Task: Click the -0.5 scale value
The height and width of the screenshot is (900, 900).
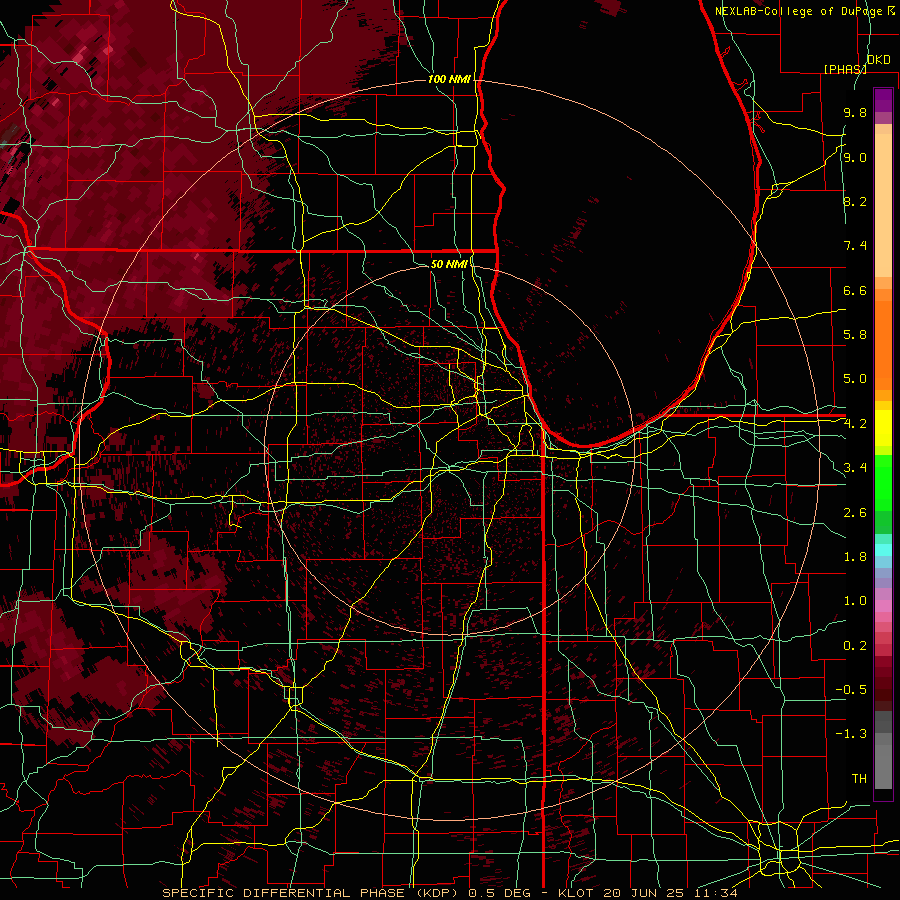Action: [x=851, y=690]
